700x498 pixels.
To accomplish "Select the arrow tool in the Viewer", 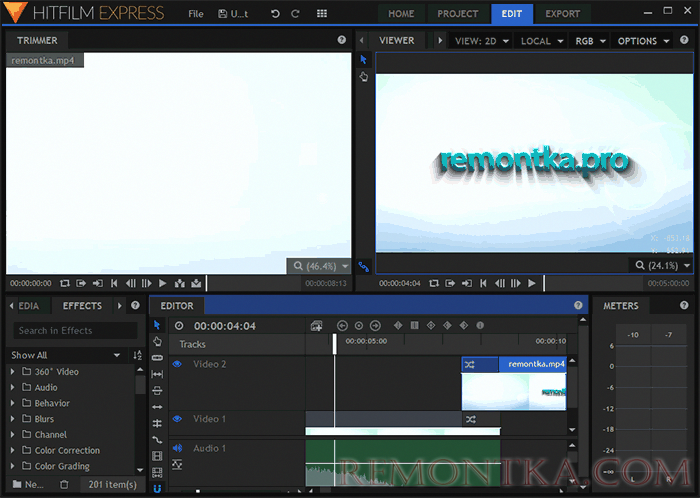I will click(364, 60).
